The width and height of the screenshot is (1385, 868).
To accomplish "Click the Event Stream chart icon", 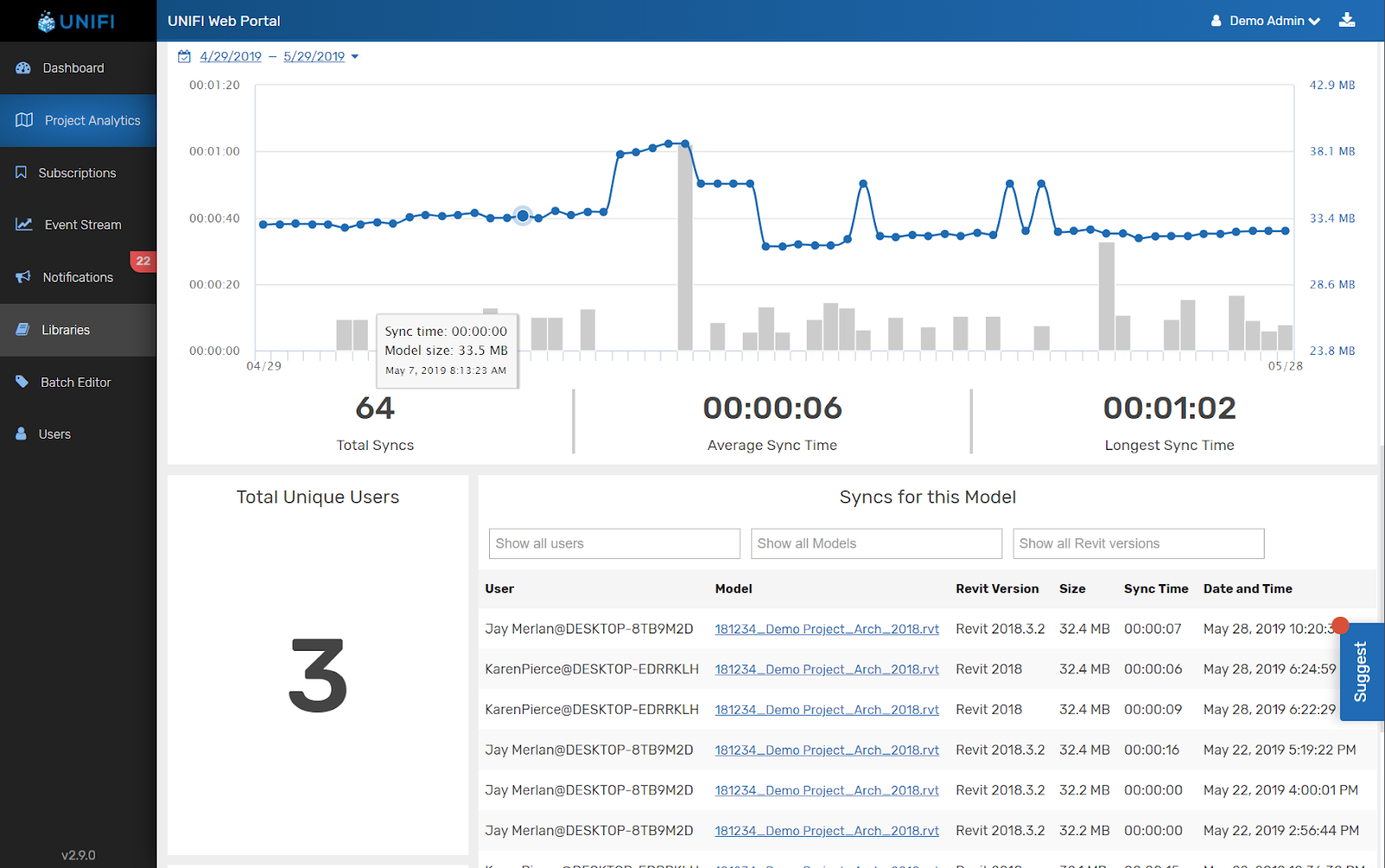I will point(24,224).
